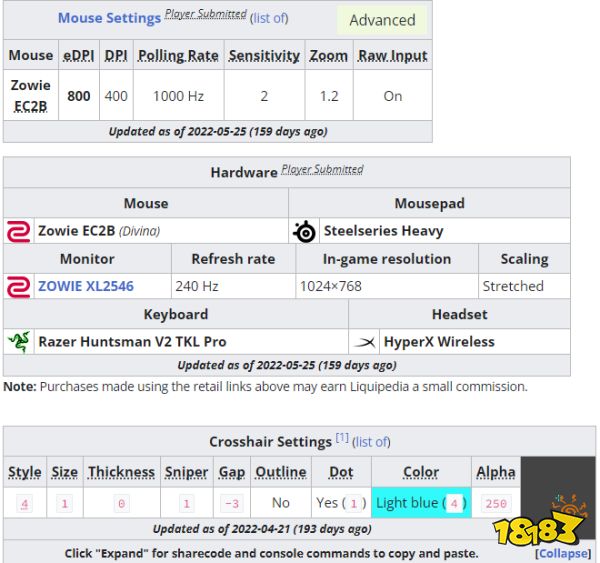Click the crosshair Dot header

(341, 472)
